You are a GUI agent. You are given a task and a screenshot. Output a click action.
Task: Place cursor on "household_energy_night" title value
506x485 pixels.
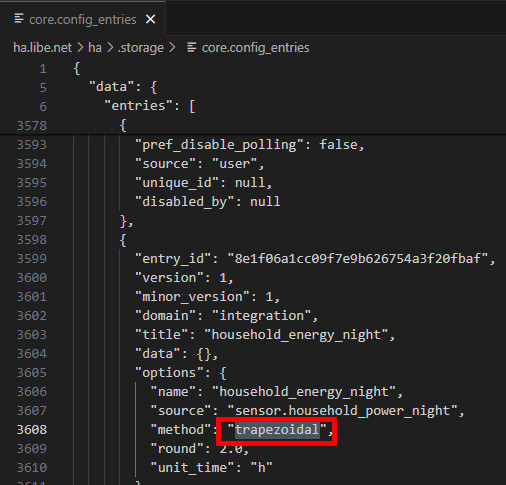tap(296, 335)
